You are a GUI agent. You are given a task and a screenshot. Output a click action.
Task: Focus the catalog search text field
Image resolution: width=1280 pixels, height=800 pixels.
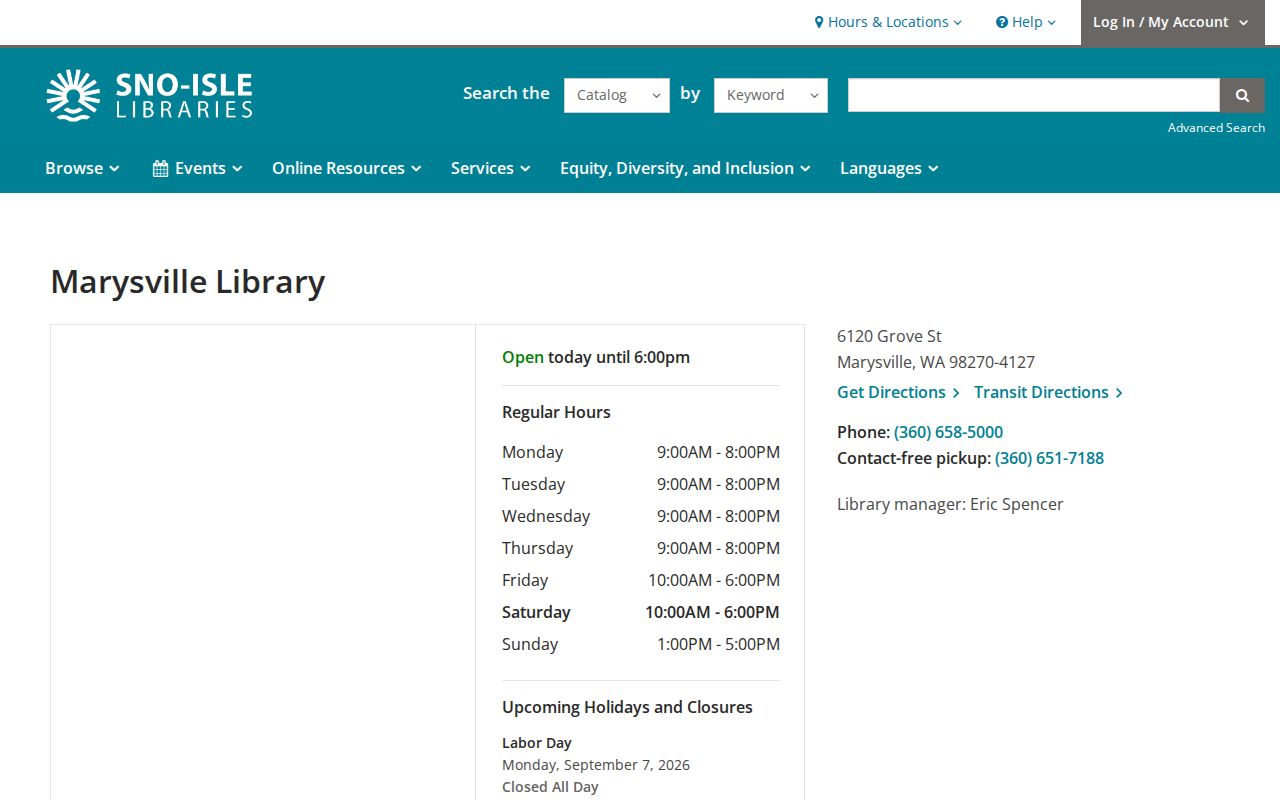(x=1034, y=95)
